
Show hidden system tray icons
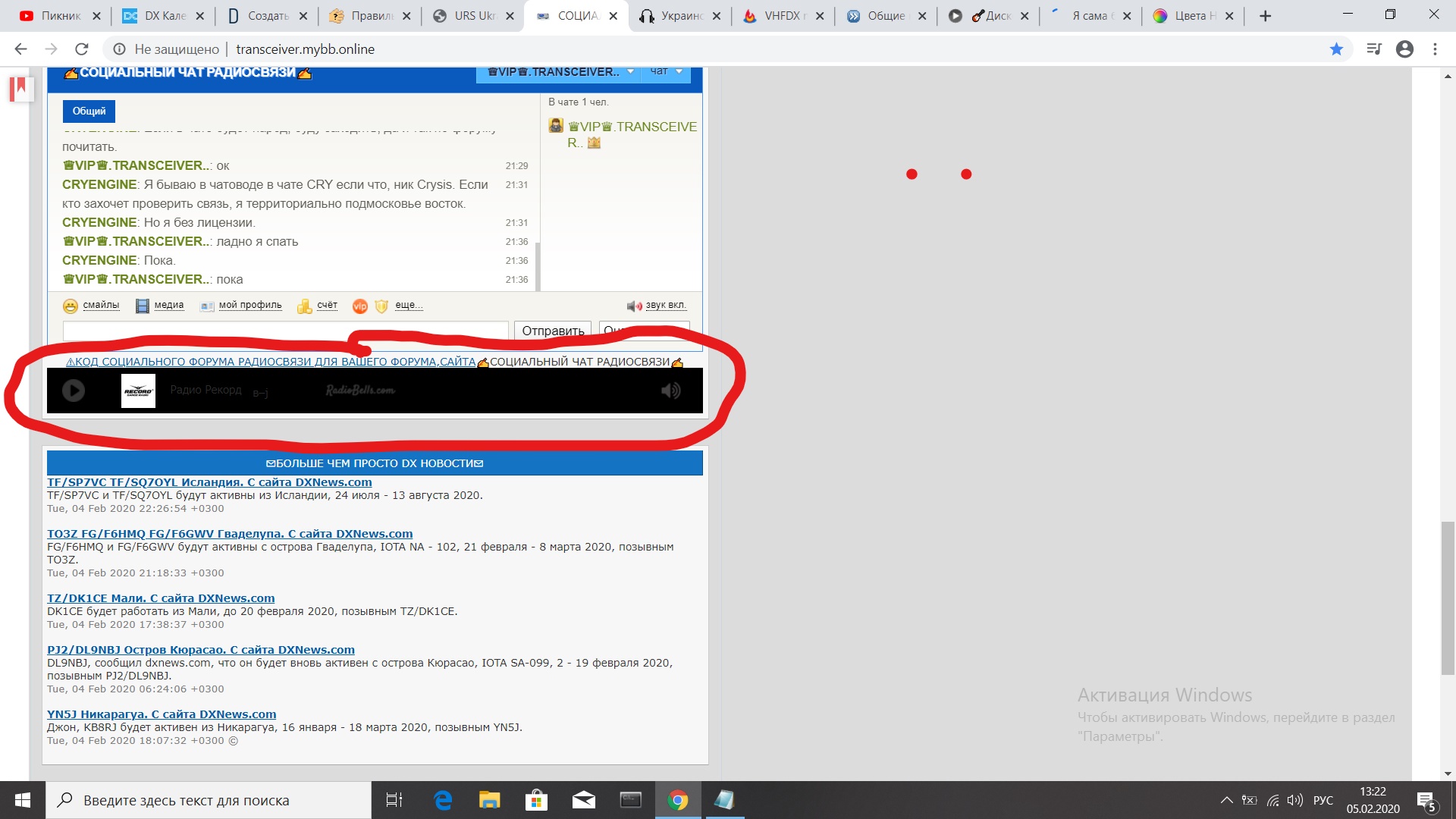pyautogui.click(x=1226, y=800)
